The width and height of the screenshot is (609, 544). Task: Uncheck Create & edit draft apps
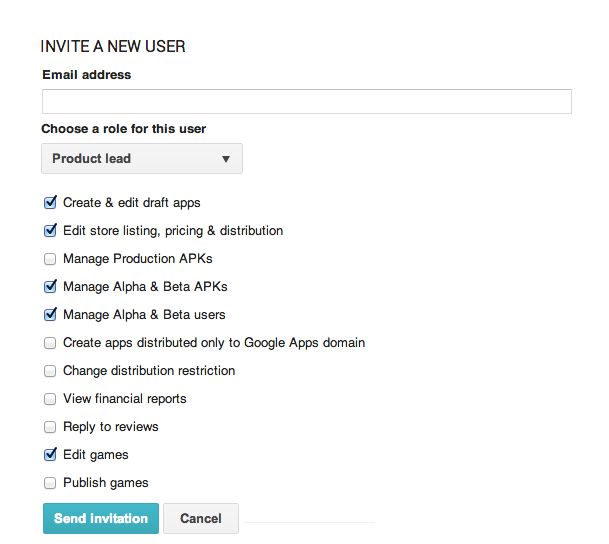[50, 203]
